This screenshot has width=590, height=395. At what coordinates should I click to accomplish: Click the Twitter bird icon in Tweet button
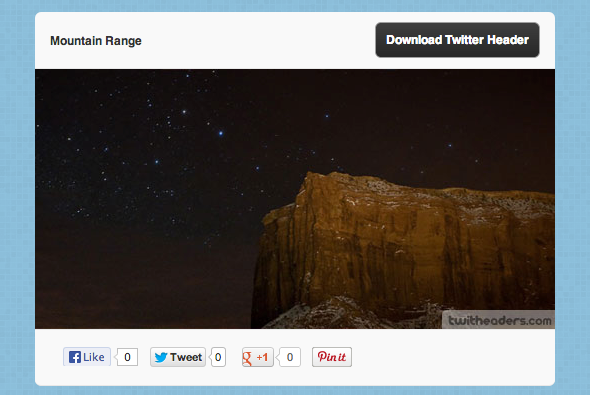pyautogui.click(x=161, y=357)
